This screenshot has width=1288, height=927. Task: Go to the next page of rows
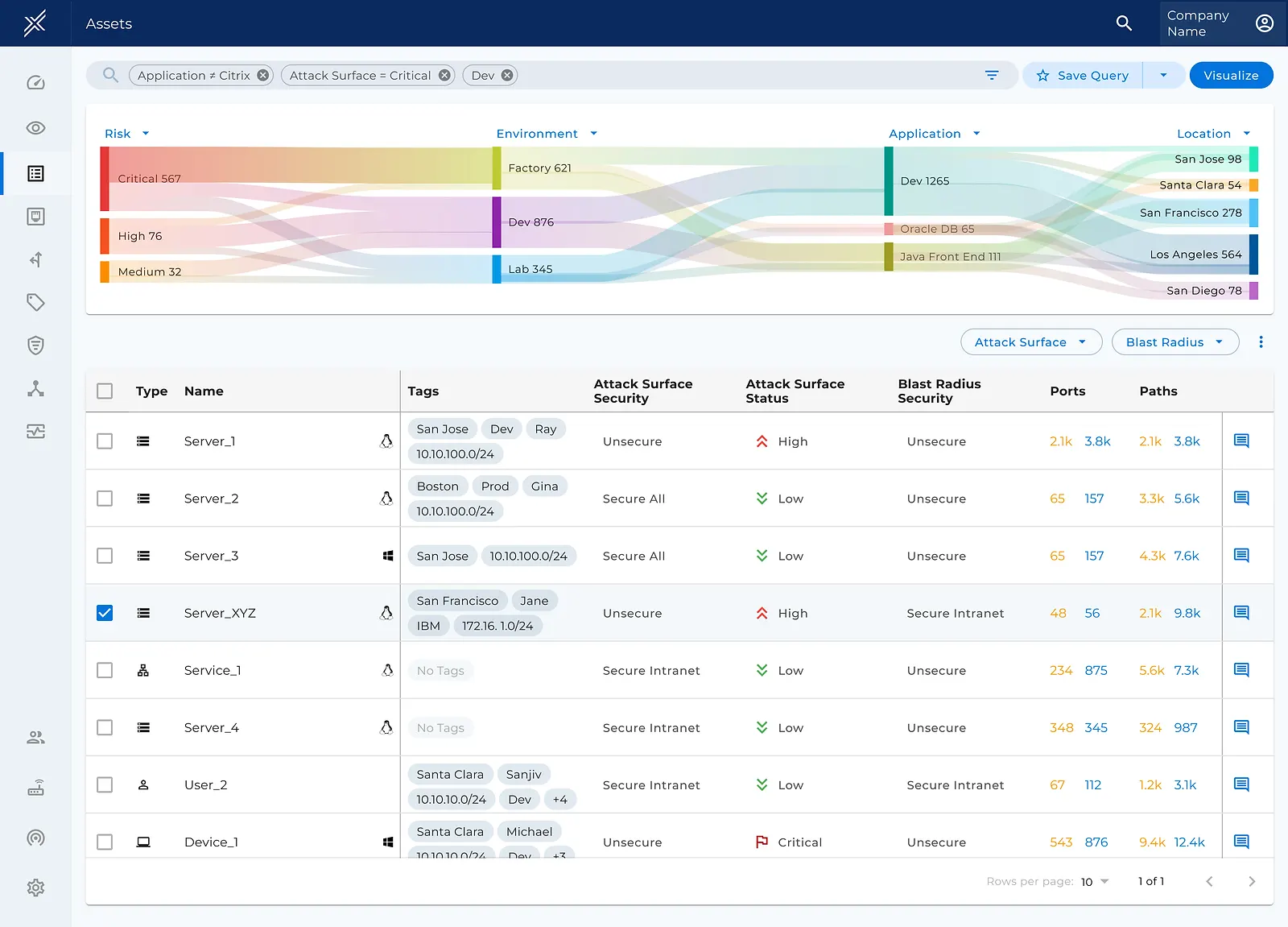[x=1252, y=881]
